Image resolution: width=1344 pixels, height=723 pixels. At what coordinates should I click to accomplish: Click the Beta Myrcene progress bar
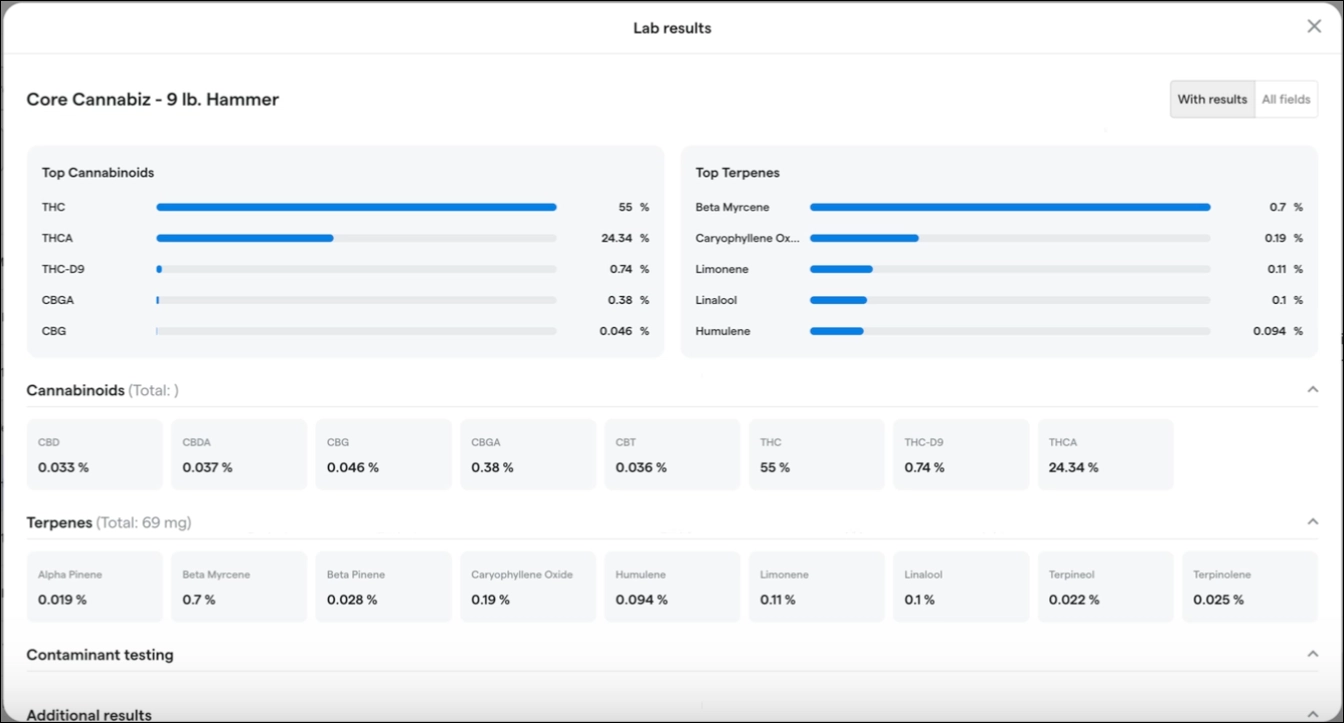tap(1010, 207)
